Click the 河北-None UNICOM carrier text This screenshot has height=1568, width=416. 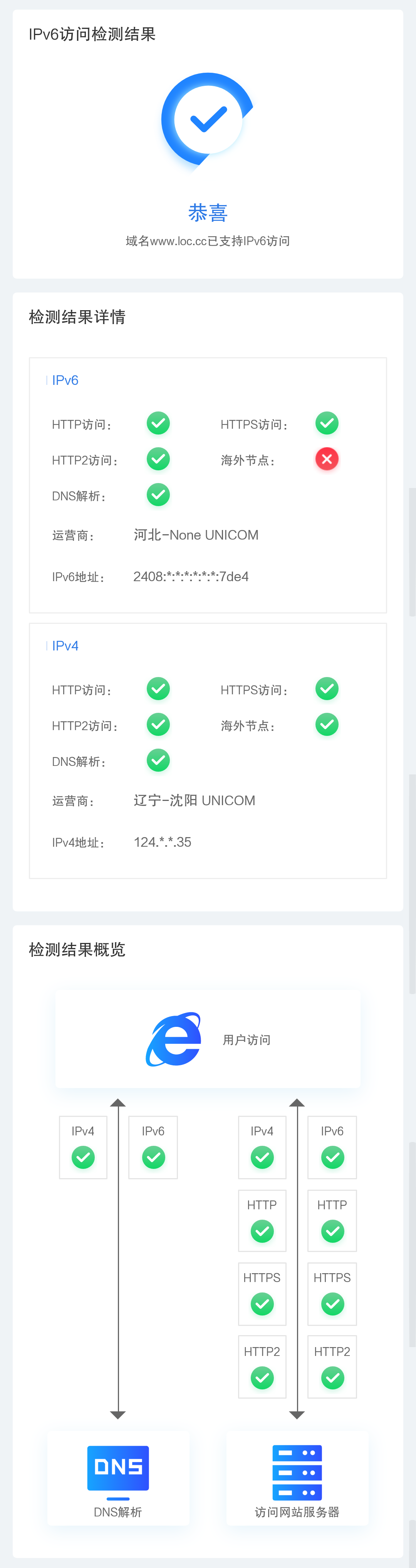196,535
